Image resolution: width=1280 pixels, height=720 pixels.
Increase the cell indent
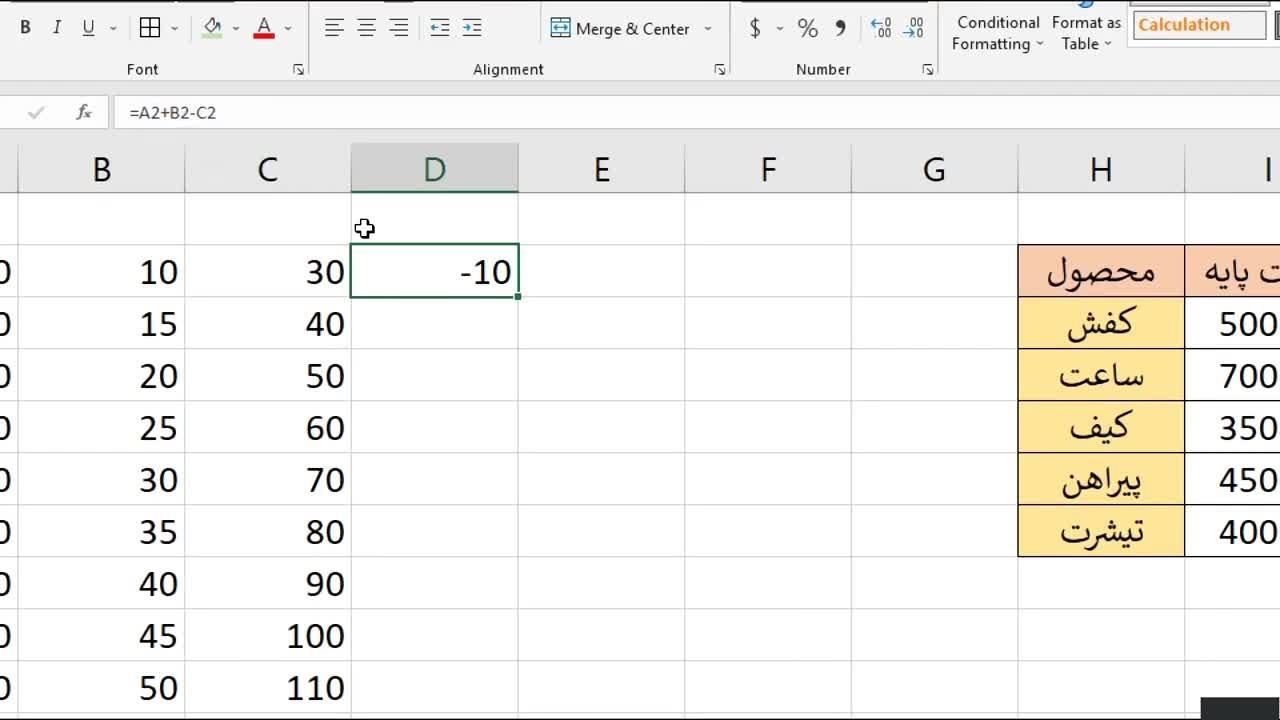coord(472,28)
